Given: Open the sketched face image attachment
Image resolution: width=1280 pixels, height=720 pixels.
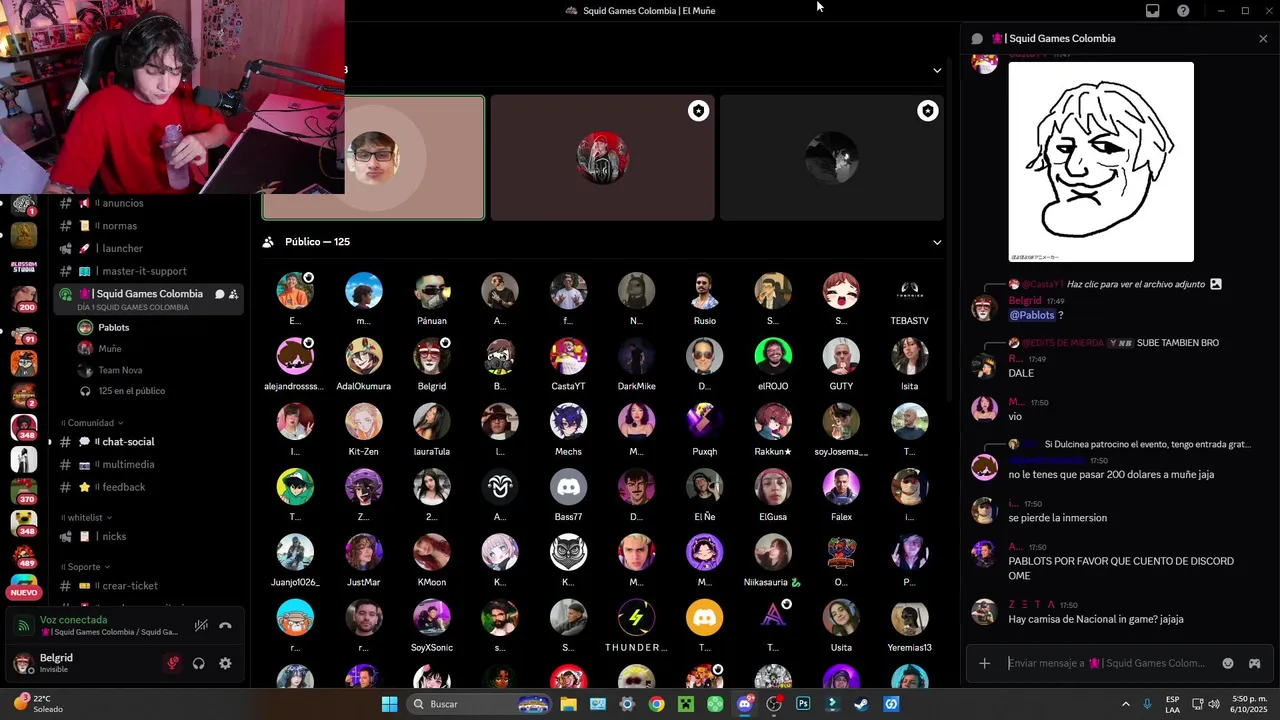Looking at the screenshot, I should point(1101,162).
